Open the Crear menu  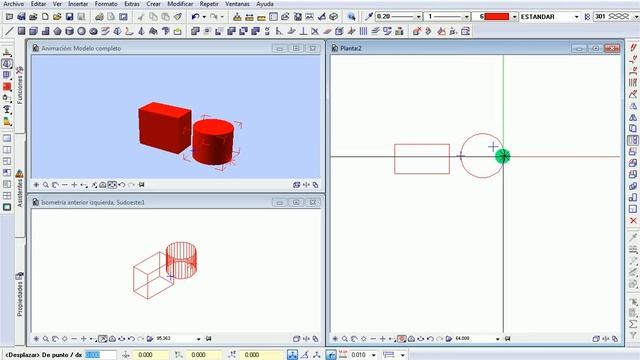[x=153, y=4]
